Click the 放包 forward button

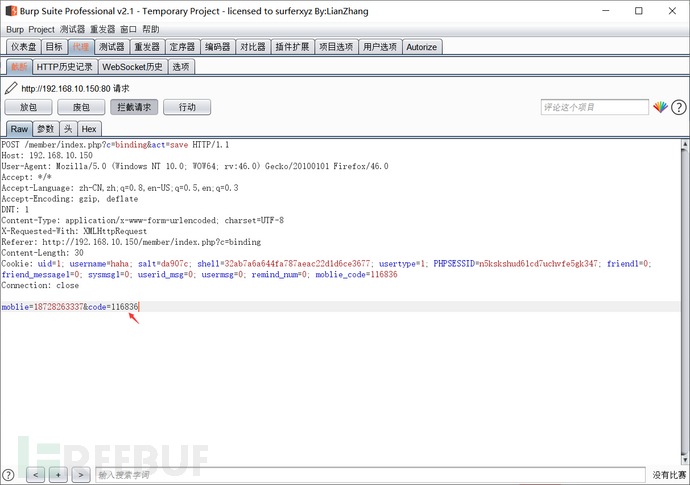tap(28, 107)
